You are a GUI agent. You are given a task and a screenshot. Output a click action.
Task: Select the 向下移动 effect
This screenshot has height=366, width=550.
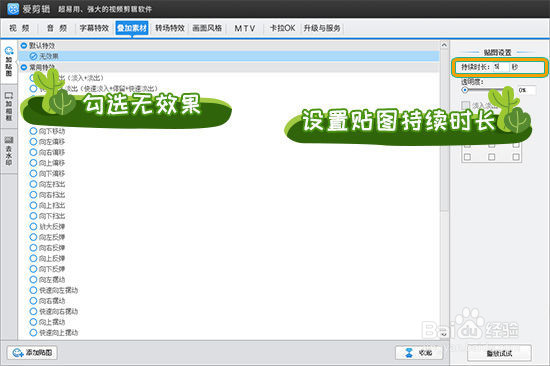click(x=47, y=131)
